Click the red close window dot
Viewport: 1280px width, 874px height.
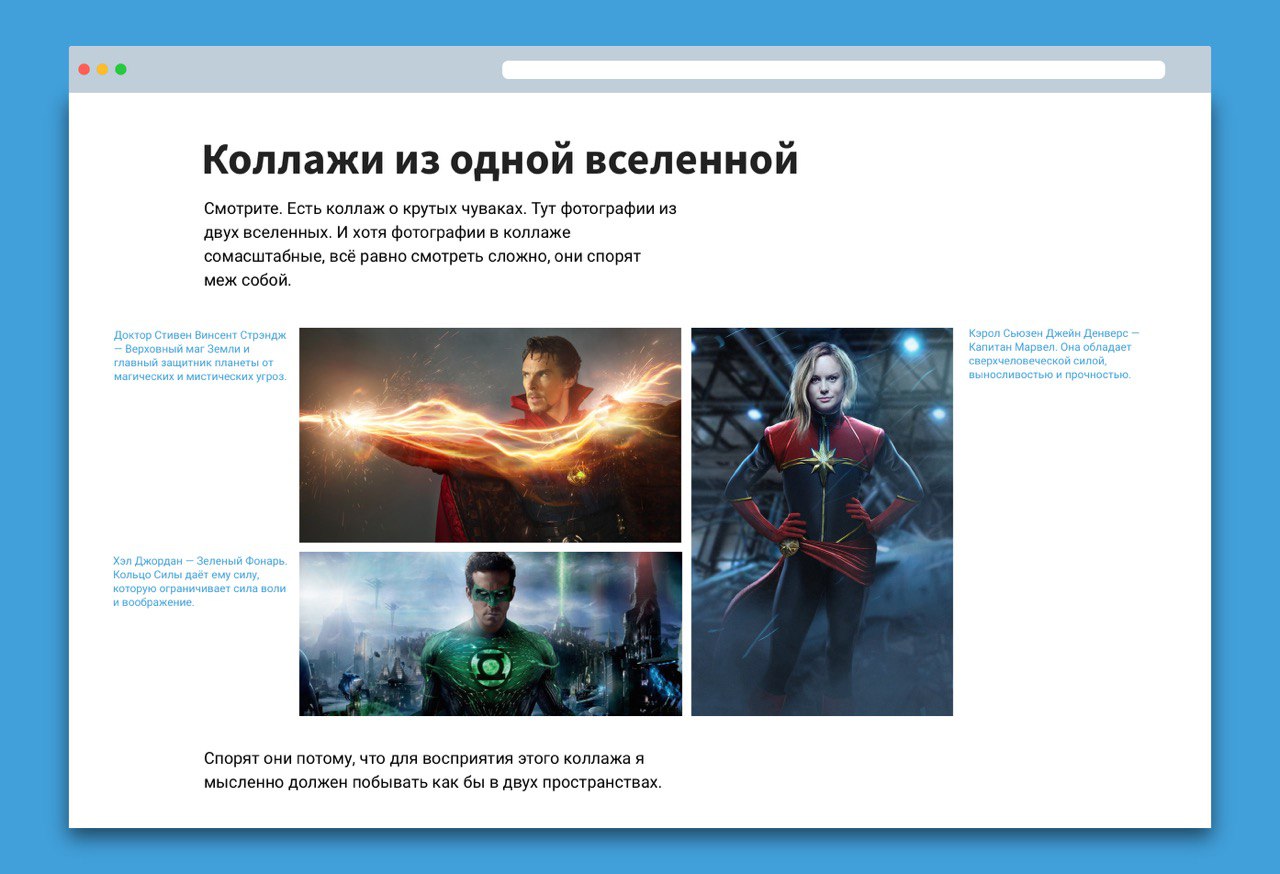pyautogui.click(x=84, y=70)
